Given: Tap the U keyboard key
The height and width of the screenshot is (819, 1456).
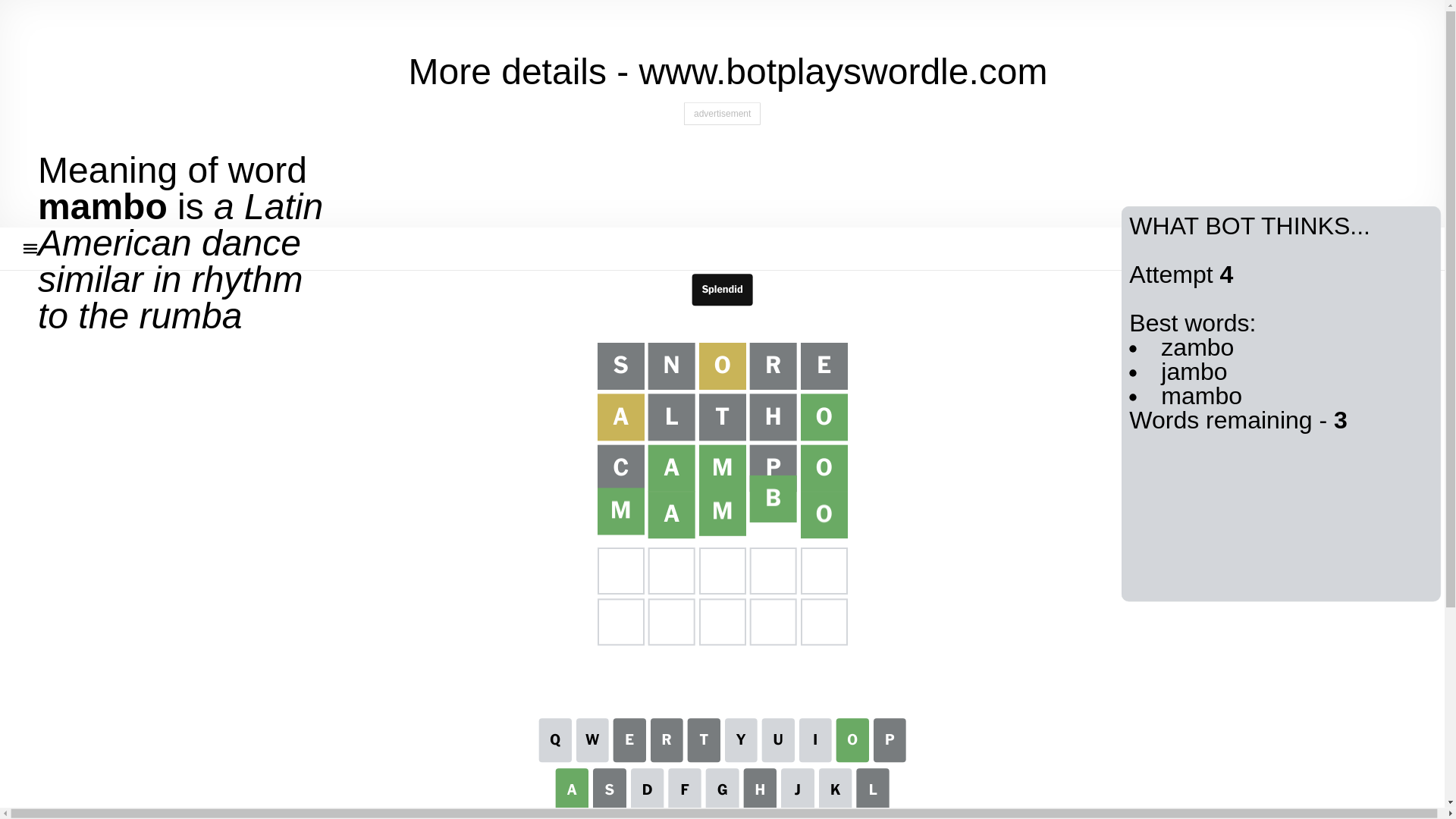Looking at the screenshot, I should click(x=778, y=740).
